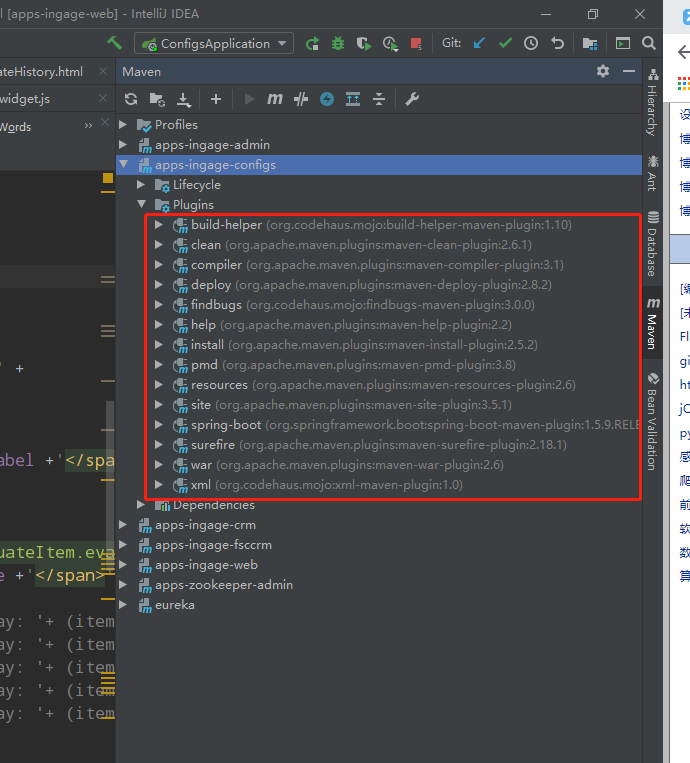This screenshot has width=690, height=763.
Task: Click the run anything window icon
Action: (x=622, y=43)
